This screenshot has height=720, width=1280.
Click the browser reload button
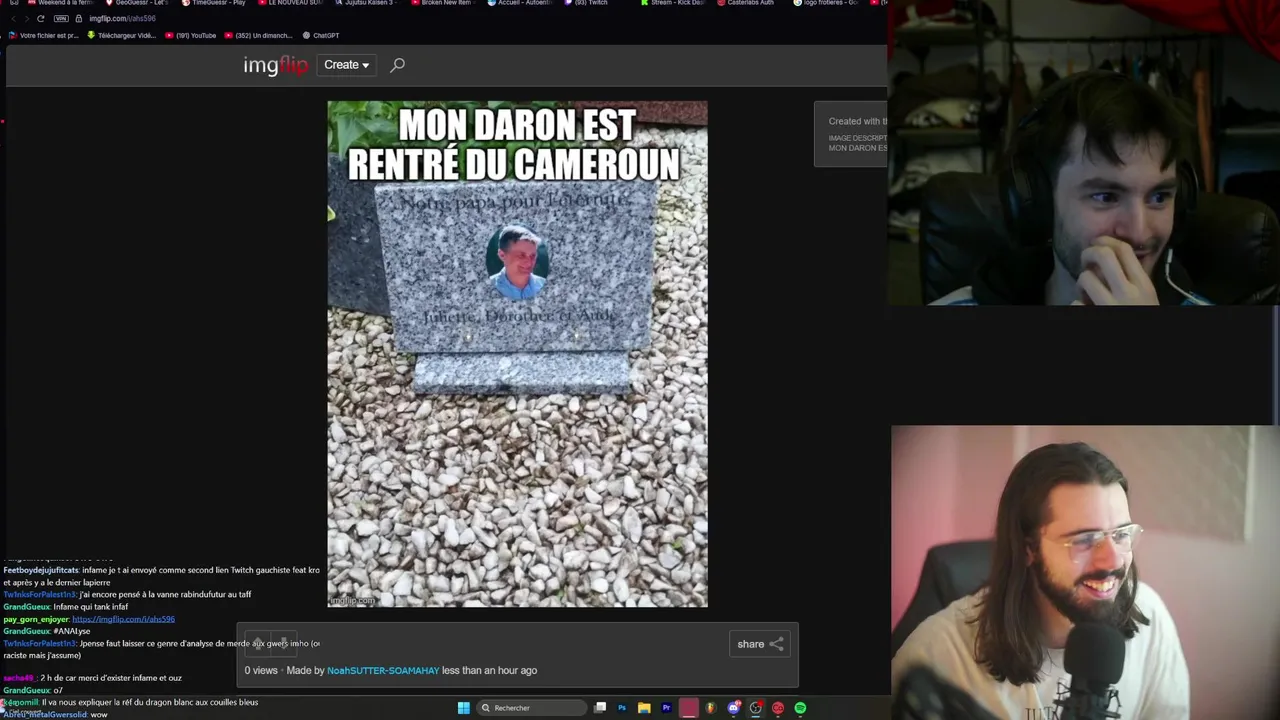click(x=40, y=18)
